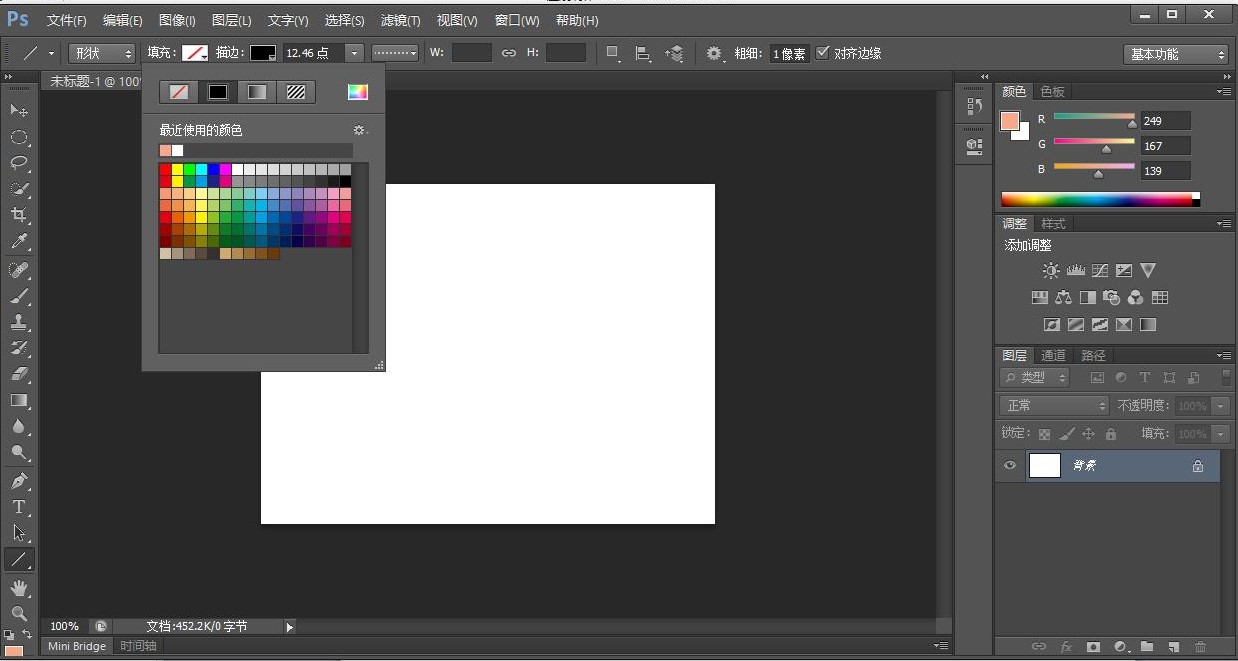Select the Brush tool
Viewport: 1238px width, 661px height.
19,296
